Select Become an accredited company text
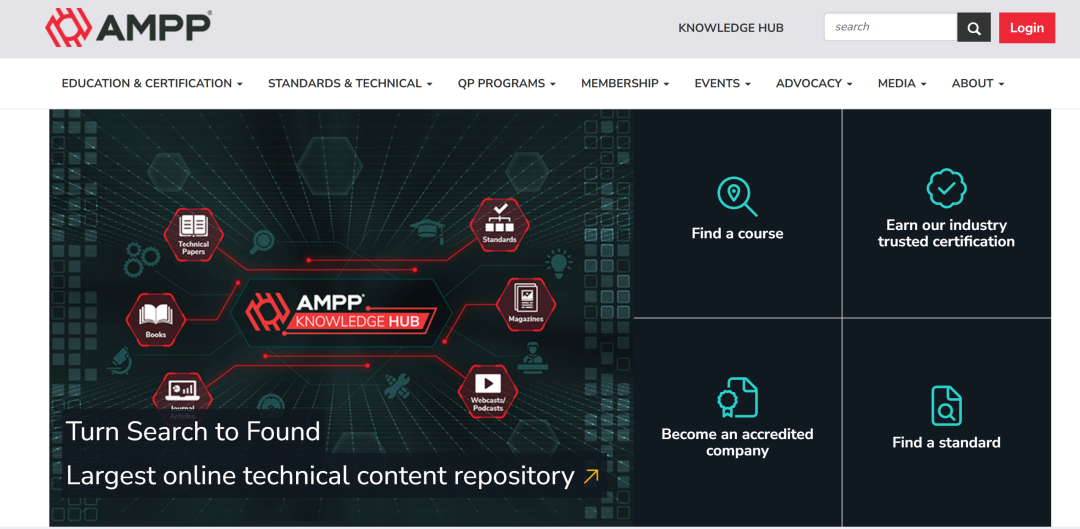The image size is (1080, 529). tap(737, 443)
